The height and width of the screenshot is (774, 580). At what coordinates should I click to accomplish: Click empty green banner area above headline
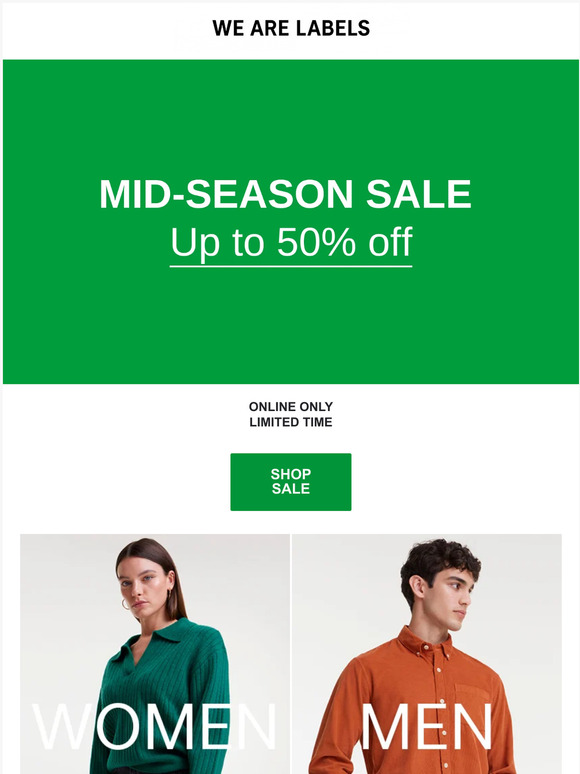291,116
